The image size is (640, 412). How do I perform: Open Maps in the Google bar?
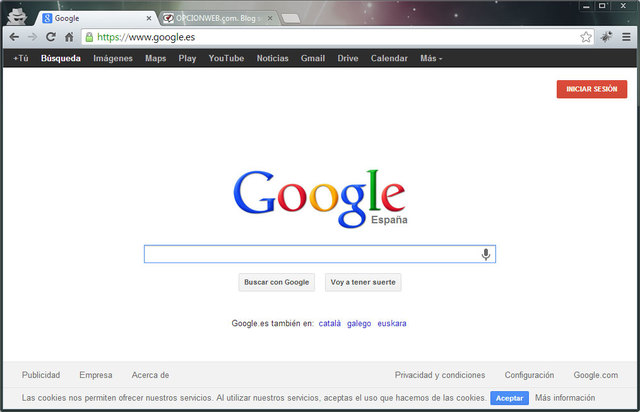[x=156, y=58]
